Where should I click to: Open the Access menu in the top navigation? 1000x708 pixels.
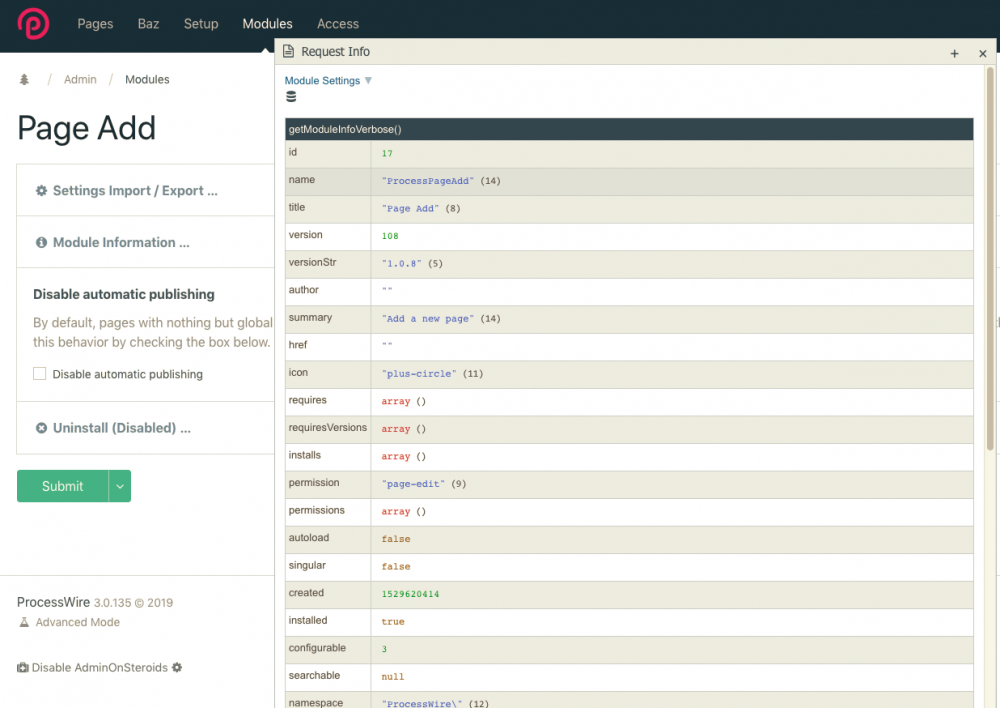(337, 24)
